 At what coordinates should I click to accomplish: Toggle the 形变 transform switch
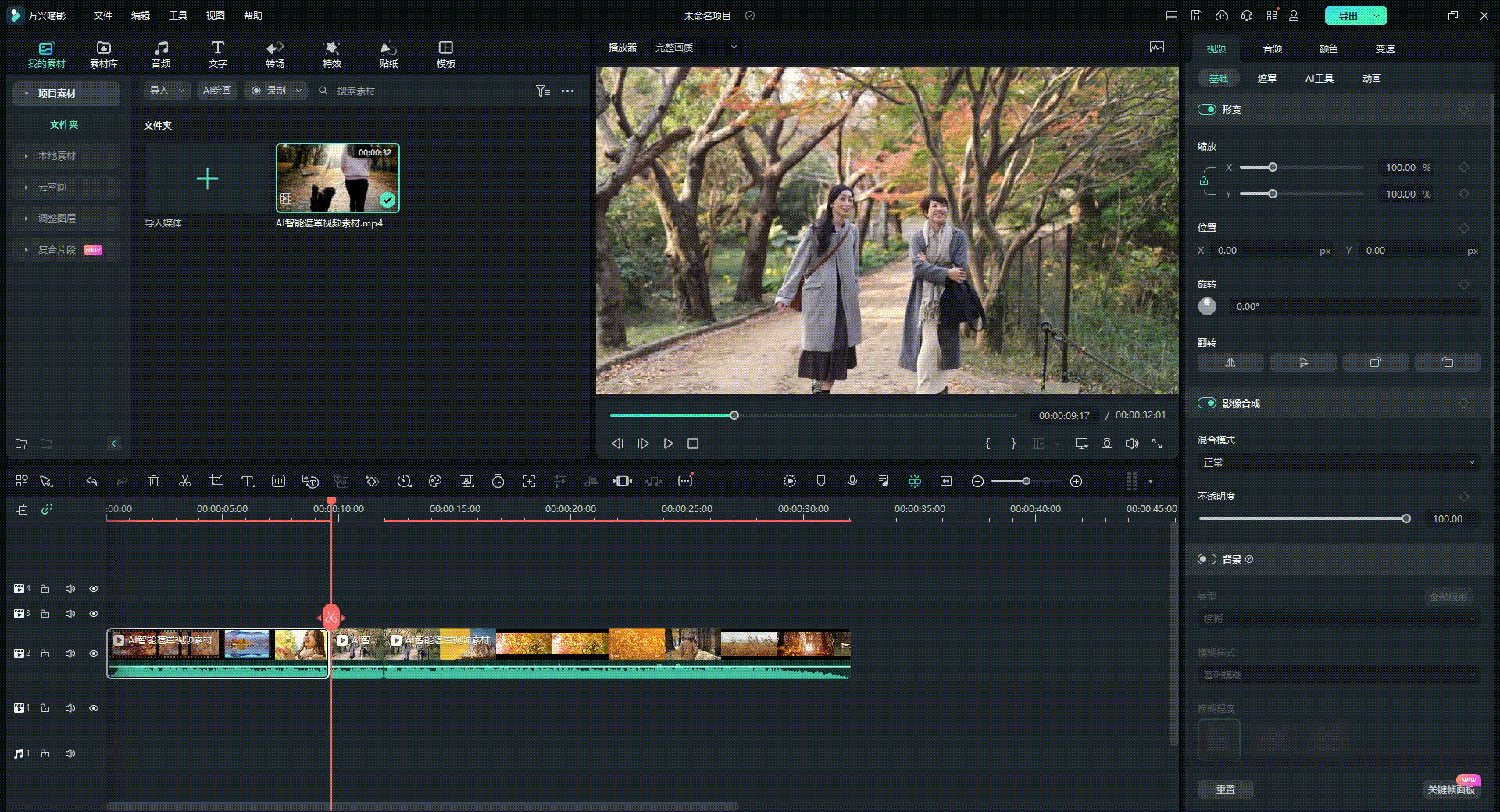click(1207, 110)
